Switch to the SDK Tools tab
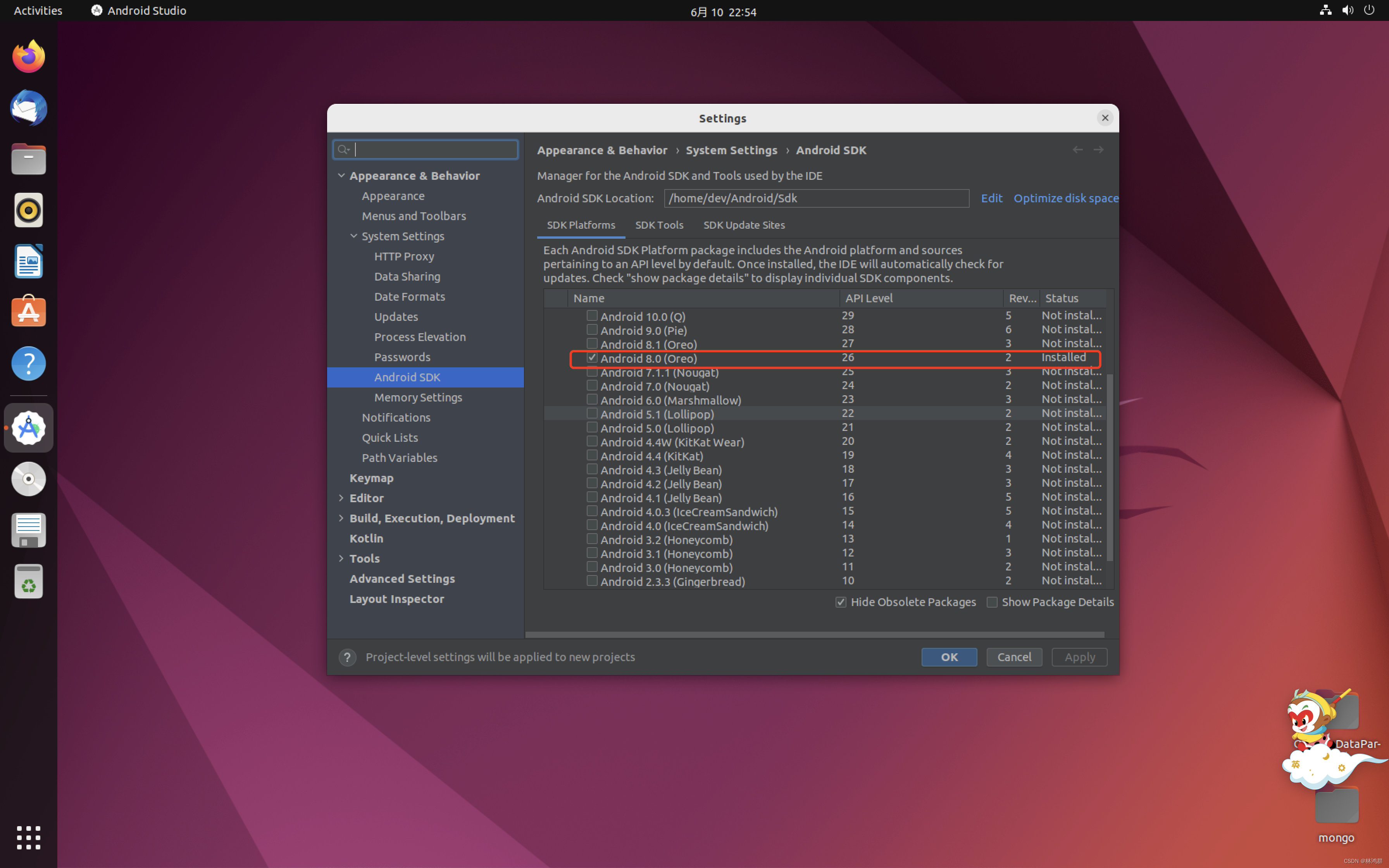Image resolution: width=1389 pixels, height=868 pixels. (x=659, y=225)
